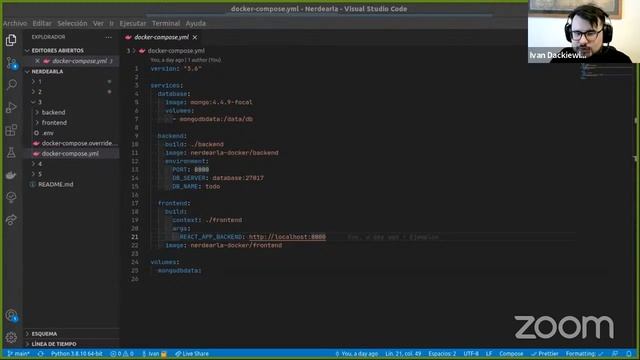The image size is (640, 360).
Task: Expand the frontend folder
Action: [x=54, y=122]
